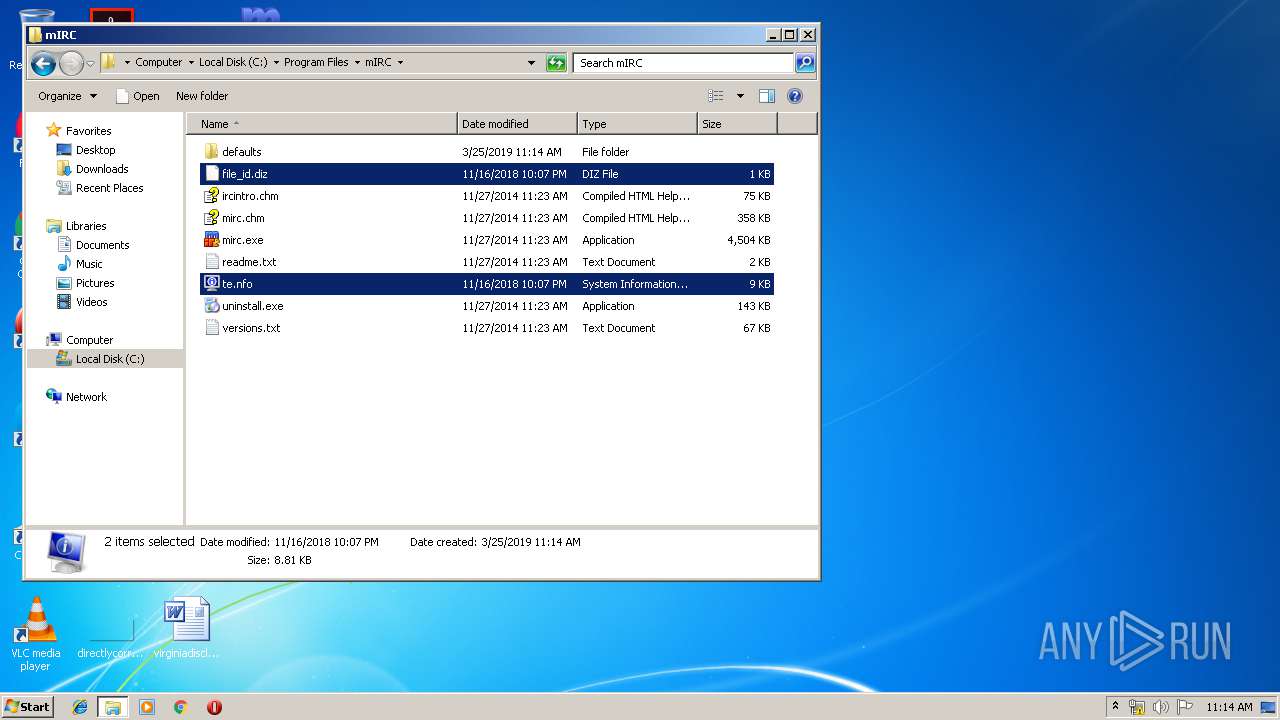Open Recent Places in the sidebar
This screenshot has height=720, width=1280.
[109, 188]
